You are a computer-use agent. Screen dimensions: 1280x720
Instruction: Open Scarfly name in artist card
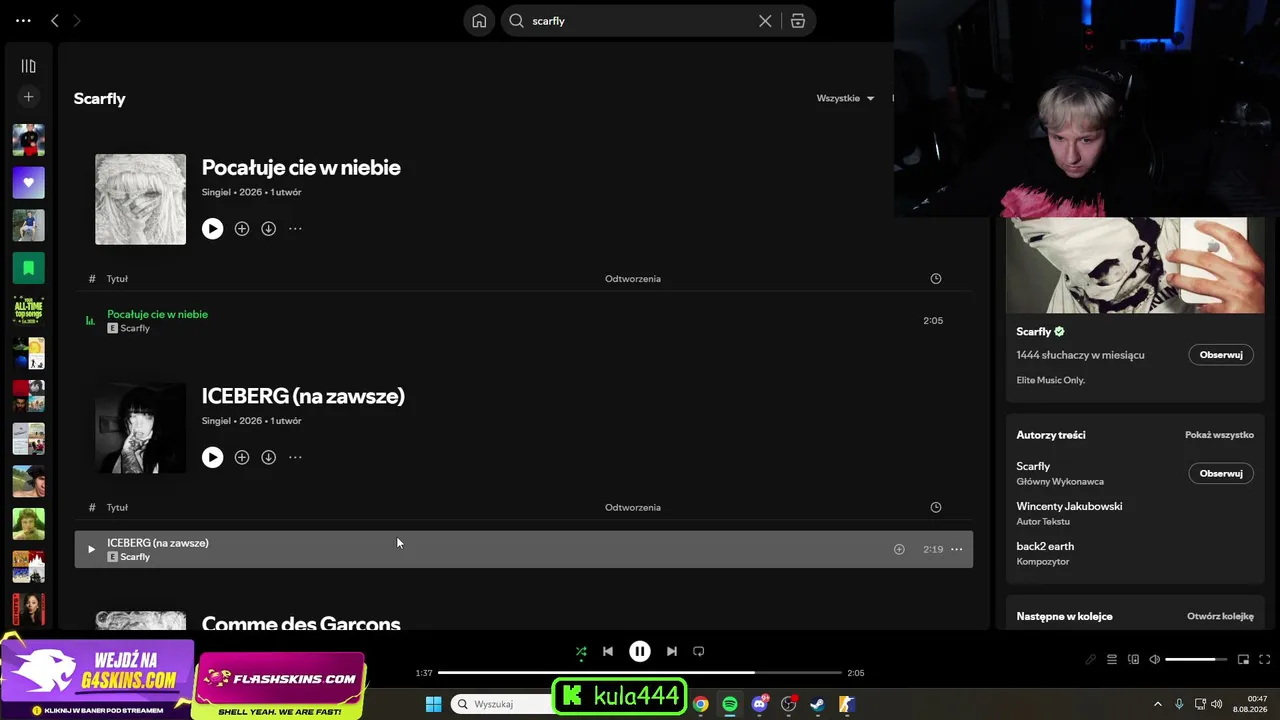(1034, 331)
